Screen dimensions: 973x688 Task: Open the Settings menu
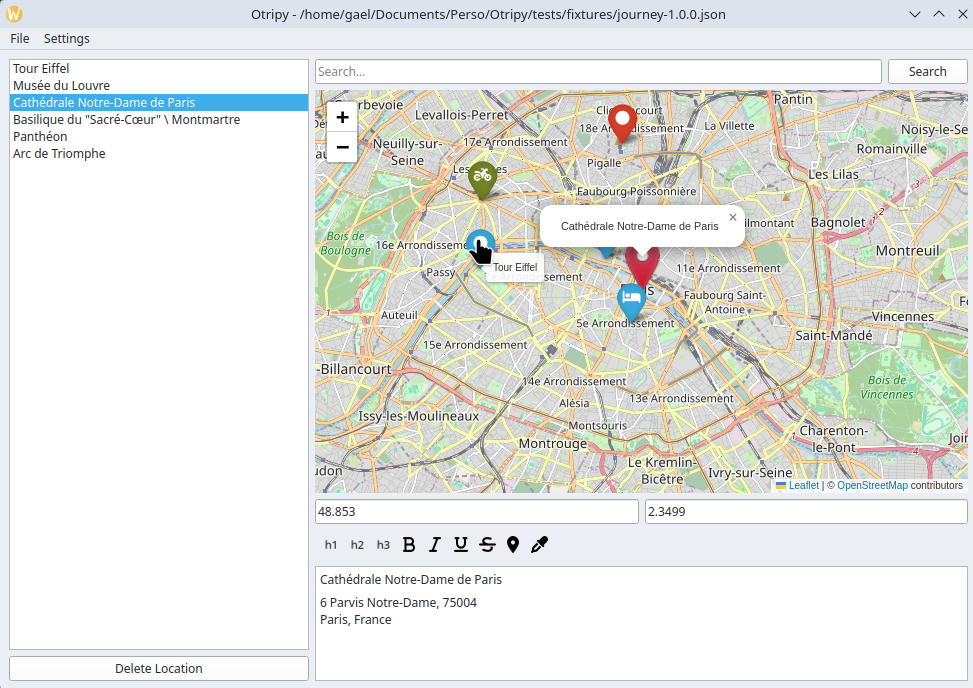[x=66, y=38]
